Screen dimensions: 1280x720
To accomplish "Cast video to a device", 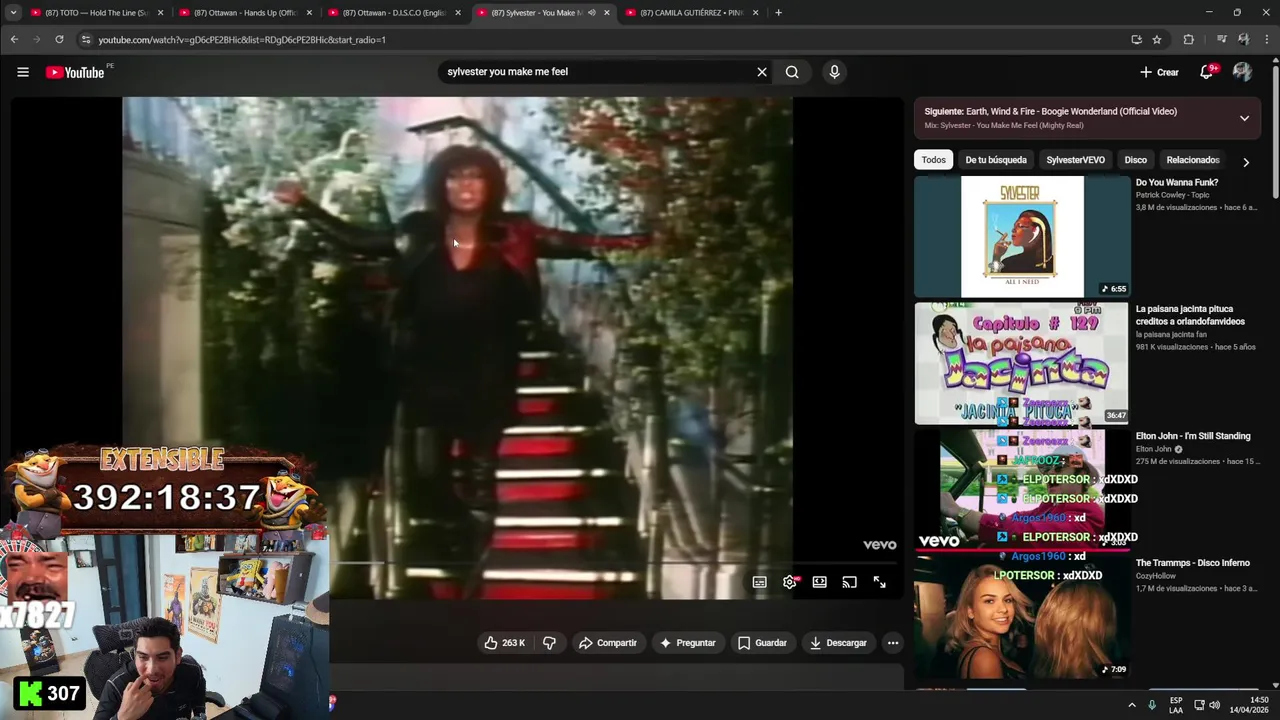I will 849,582.
